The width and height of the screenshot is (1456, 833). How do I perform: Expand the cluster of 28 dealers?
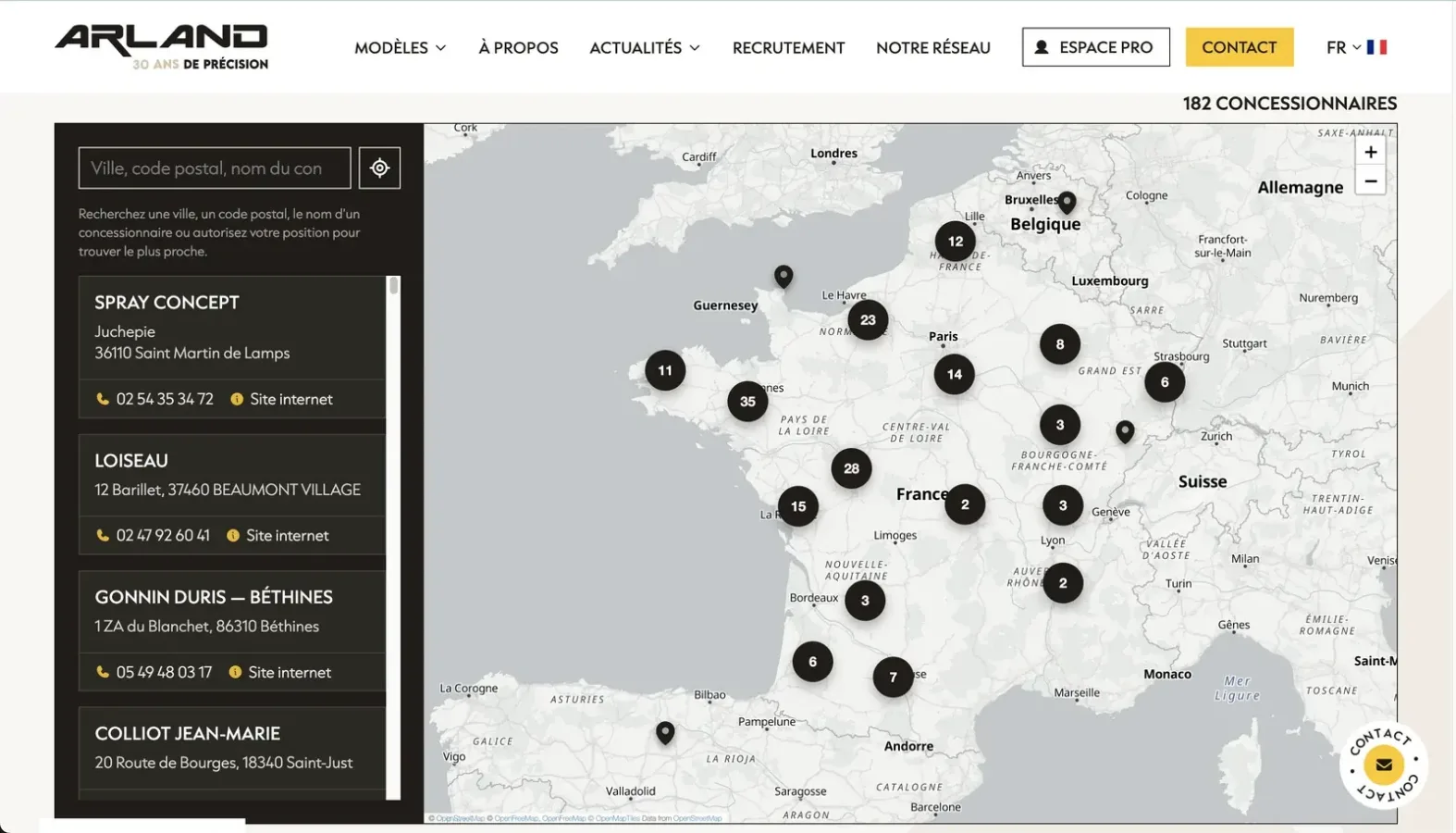(x=851, y=468)
